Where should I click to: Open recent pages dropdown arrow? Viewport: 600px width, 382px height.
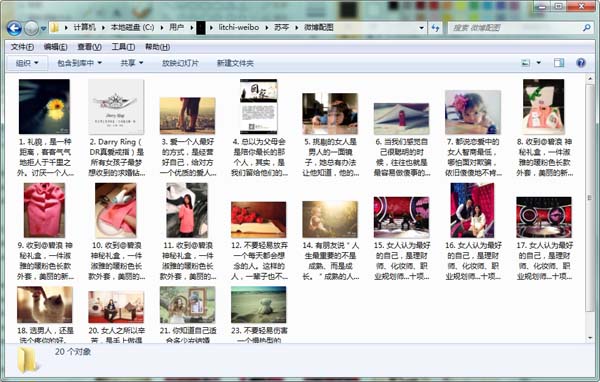pyautogui.click(x=43, y=28)
